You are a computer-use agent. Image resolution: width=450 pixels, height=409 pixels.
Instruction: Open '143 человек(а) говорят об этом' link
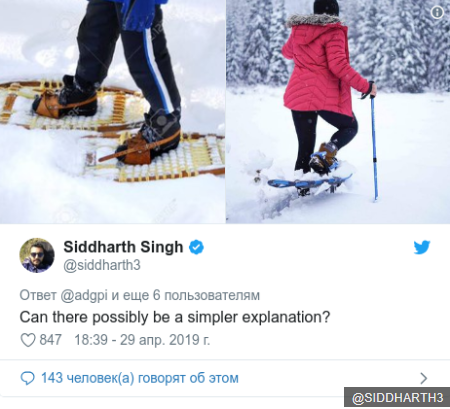pos(140,378)
